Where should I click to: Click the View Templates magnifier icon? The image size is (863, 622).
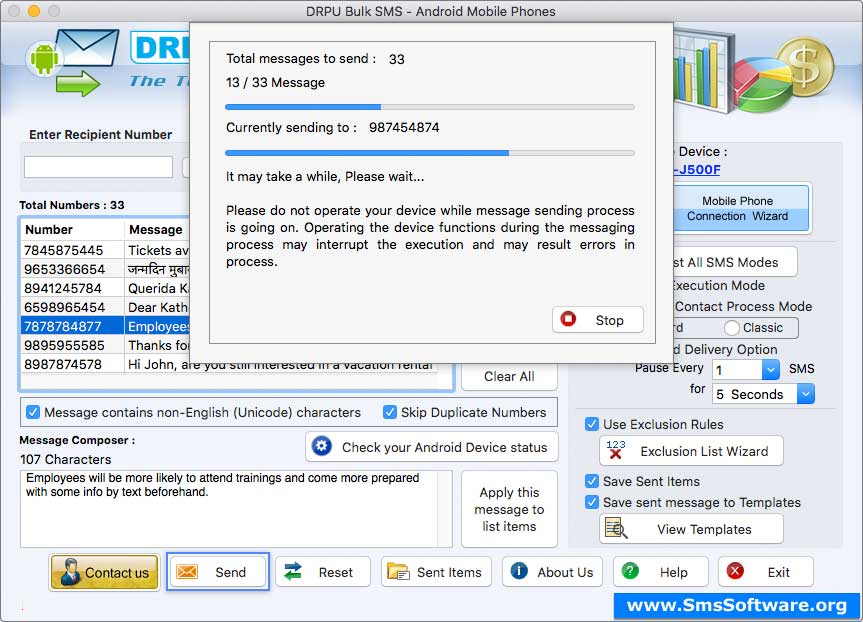tap(616, 528)
